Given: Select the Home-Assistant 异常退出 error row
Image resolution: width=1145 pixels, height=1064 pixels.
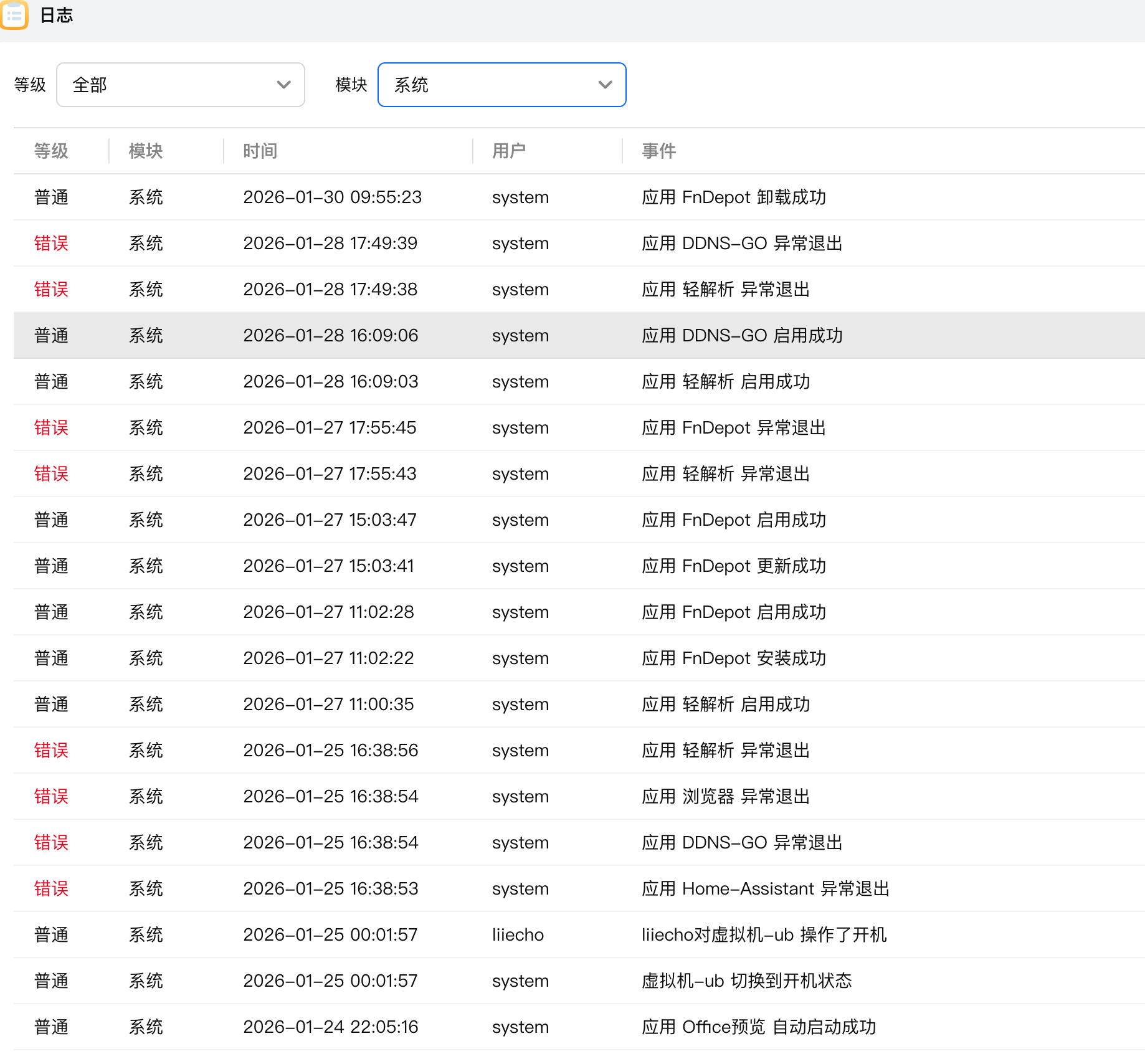Looking at the screenshot, I should [765, 889].
